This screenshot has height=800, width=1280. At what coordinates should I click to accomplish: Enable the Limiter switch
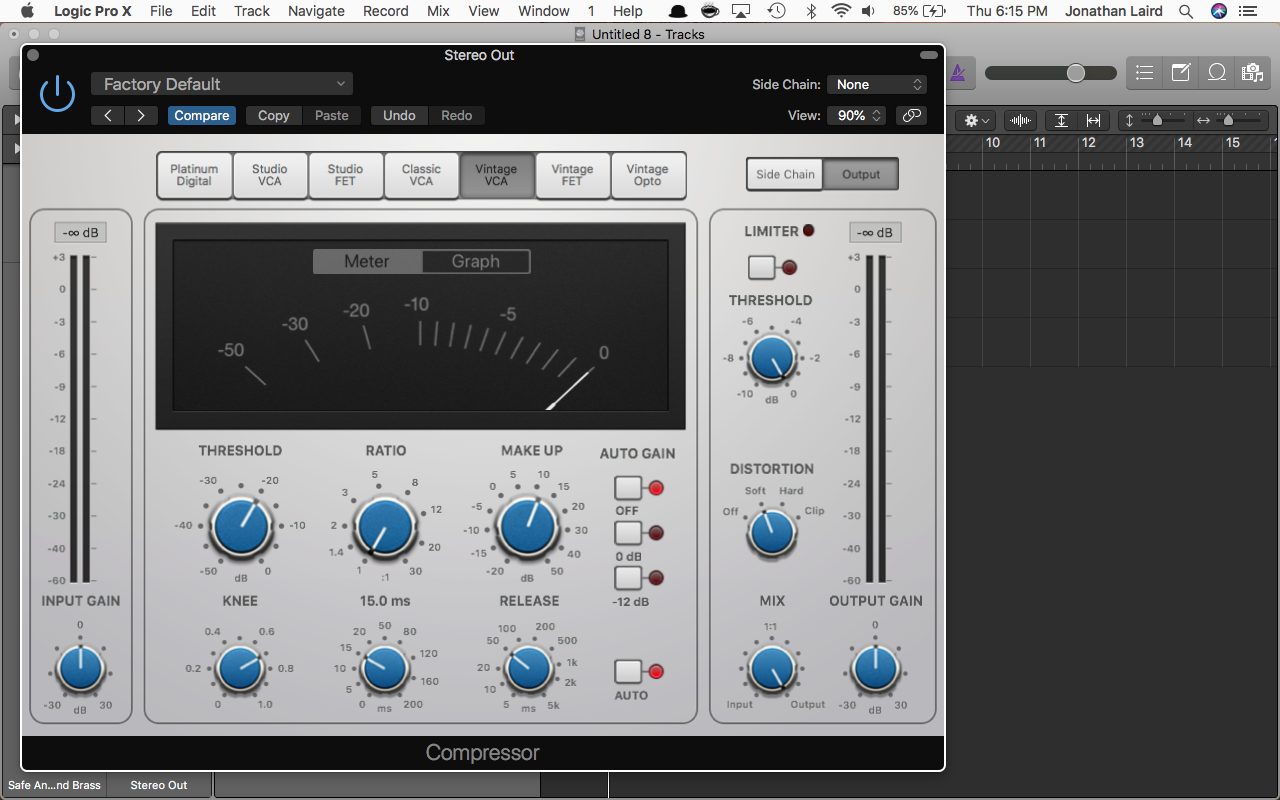[762, 267]
